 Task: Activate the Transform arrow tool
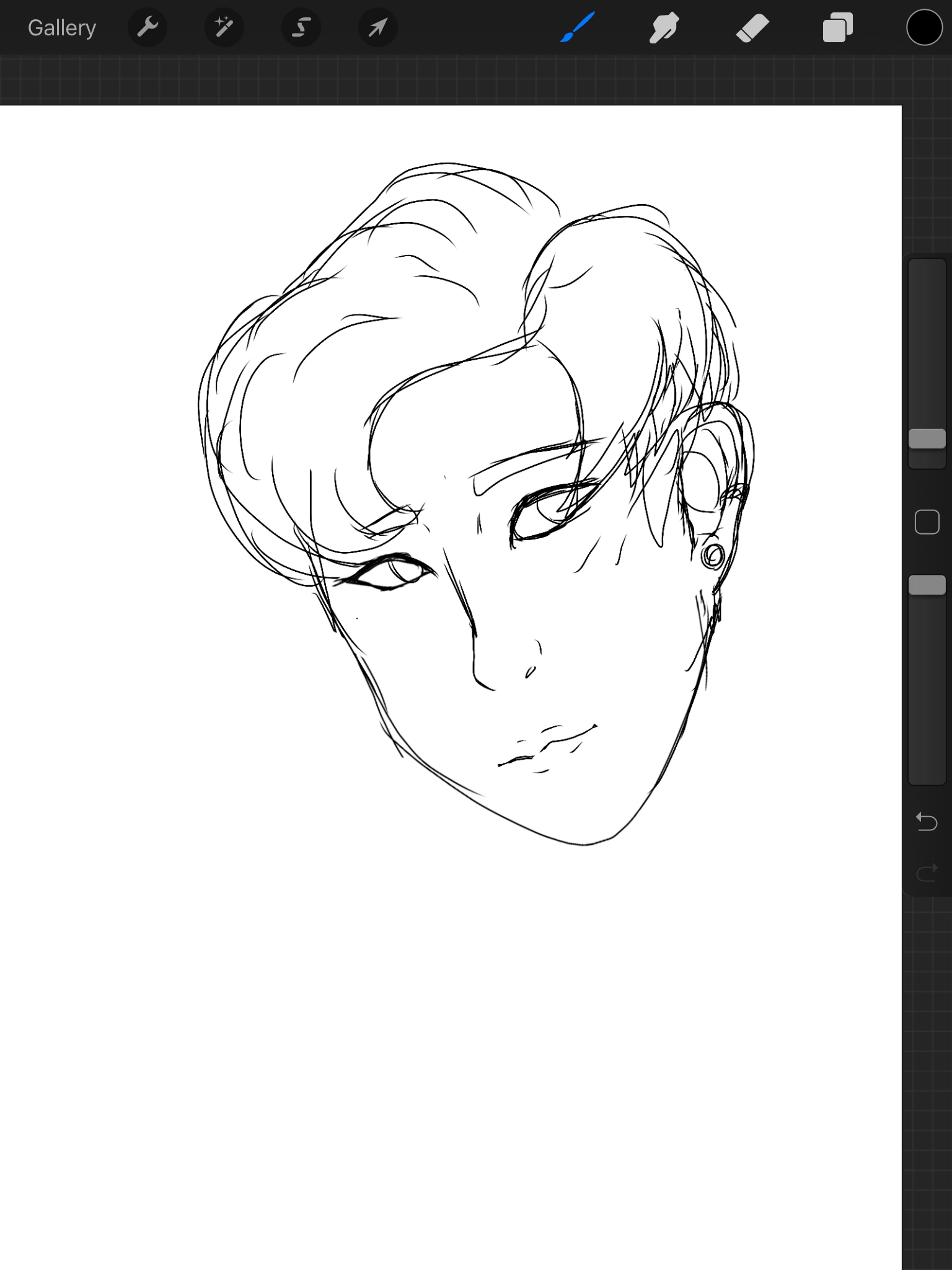tap(378, 28)
